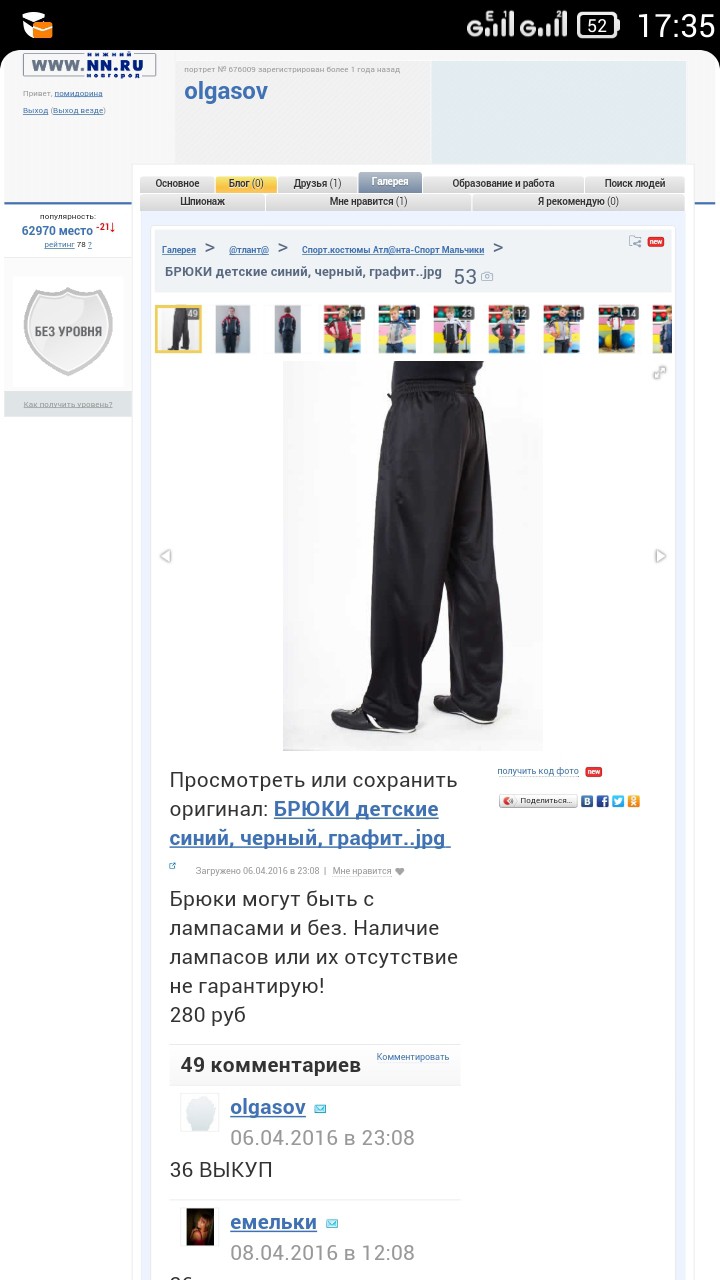Go to next photo arrow

pyautogui.click(x=660, y=556)
